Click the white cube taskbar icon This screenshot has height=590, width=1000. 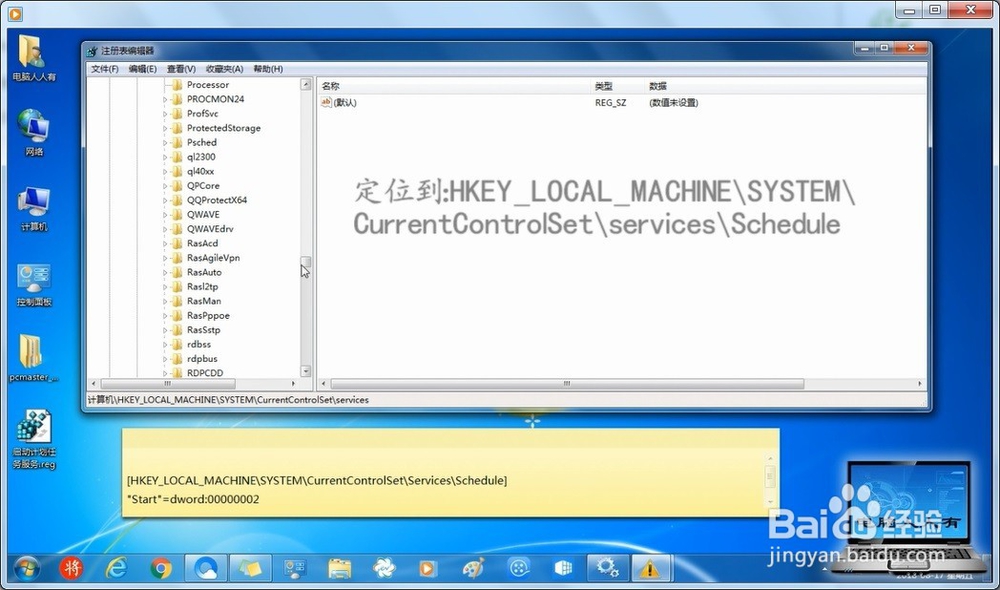(x=563, y=568)
